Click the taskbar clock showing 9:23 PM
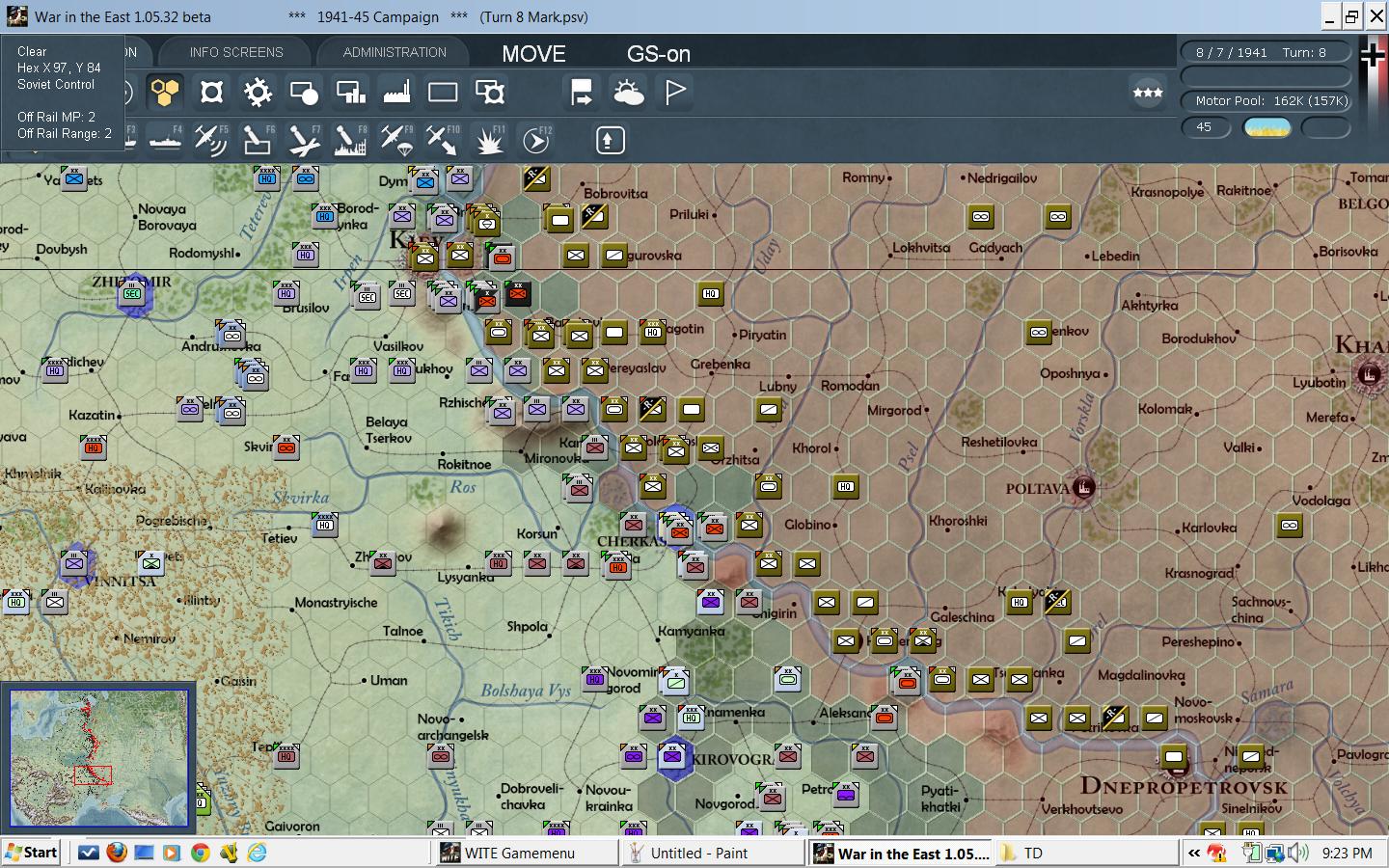 point(1348,853)
